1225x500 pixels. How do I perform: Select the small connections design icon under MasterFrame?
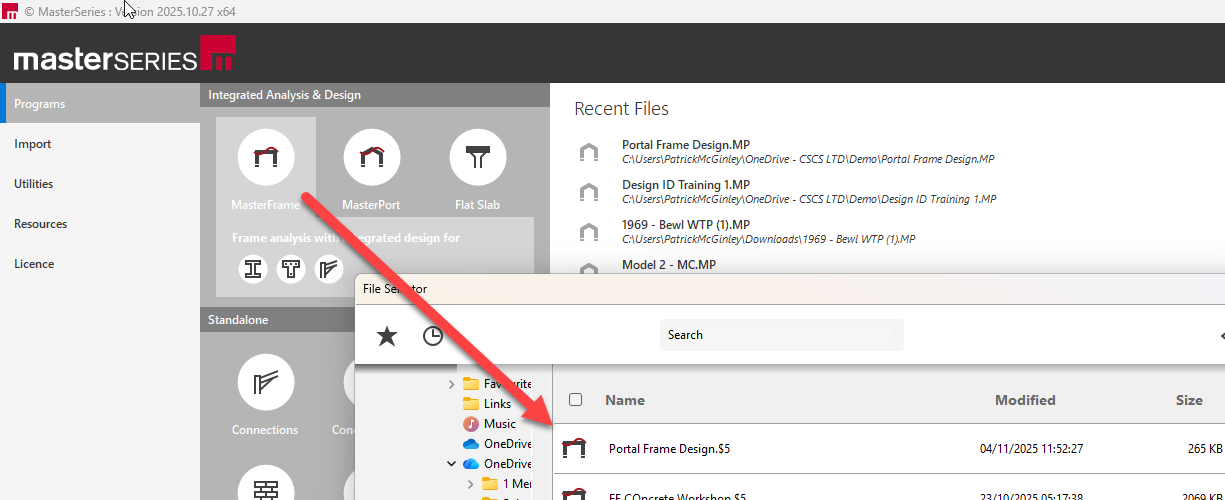tap(329, 269)
